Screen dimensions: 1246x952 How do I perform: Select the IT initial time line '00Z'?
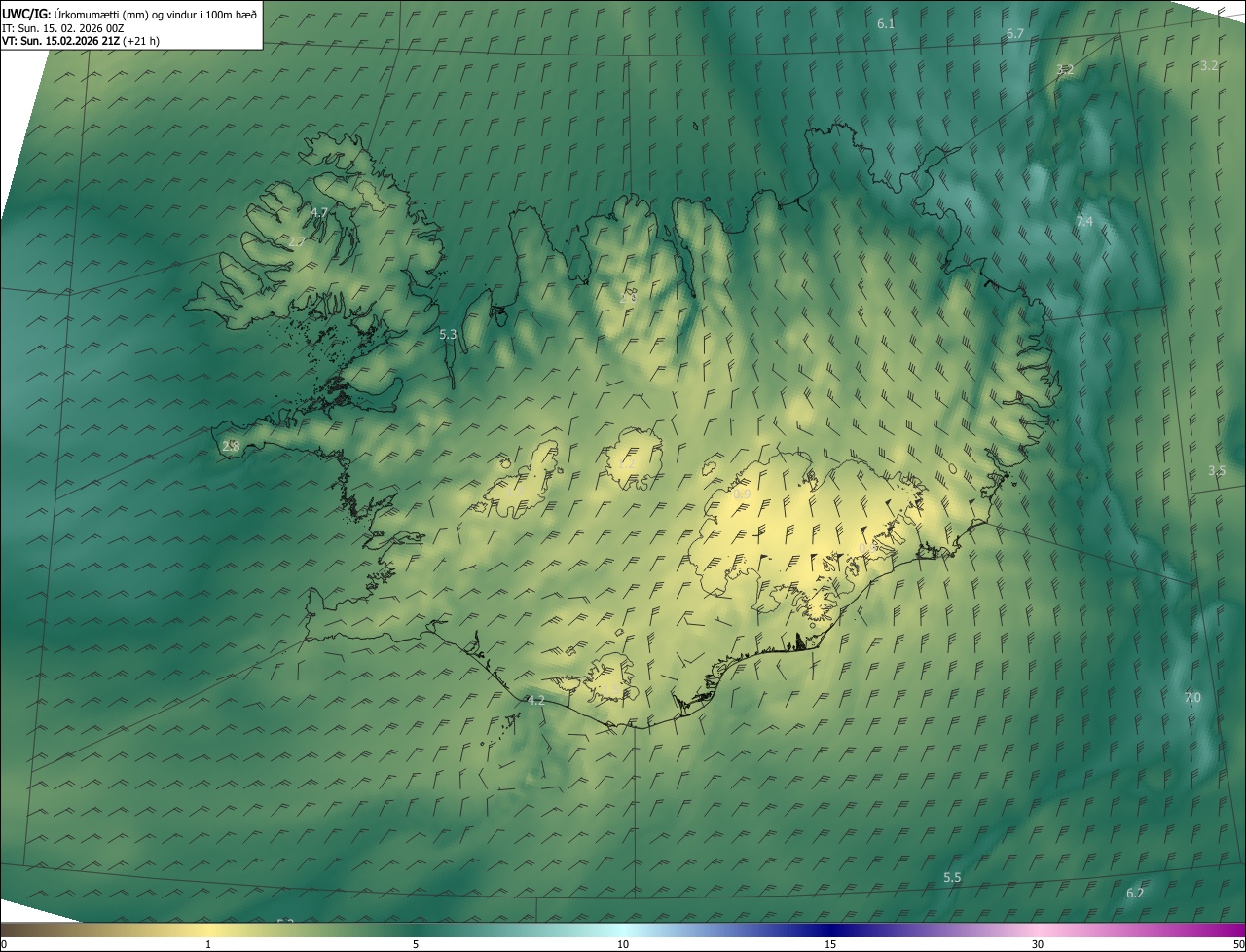[x=63, y=28]
